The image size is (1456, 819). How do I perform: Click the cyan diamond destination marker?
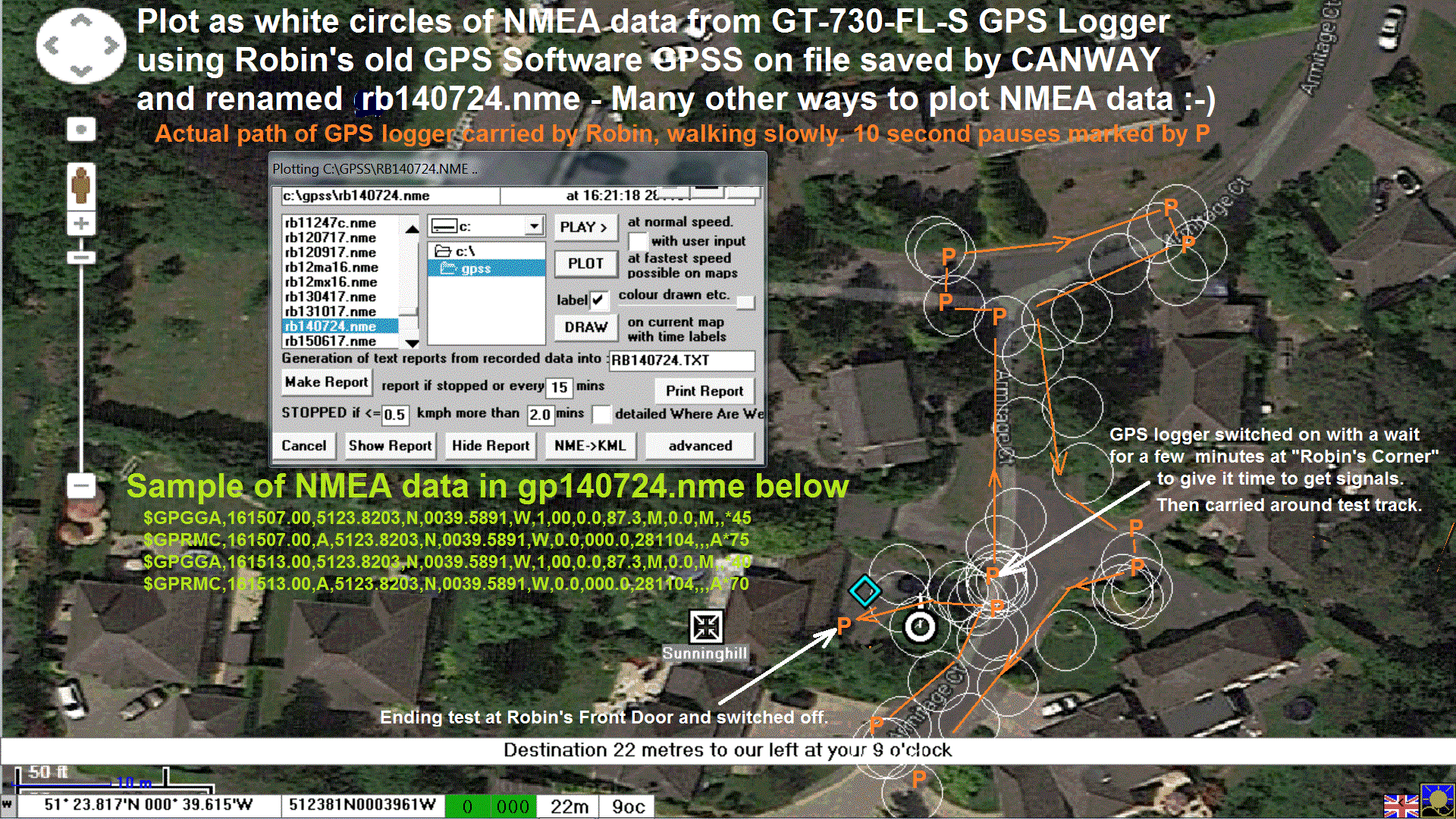pyautogui.click(x=864, y=591)
